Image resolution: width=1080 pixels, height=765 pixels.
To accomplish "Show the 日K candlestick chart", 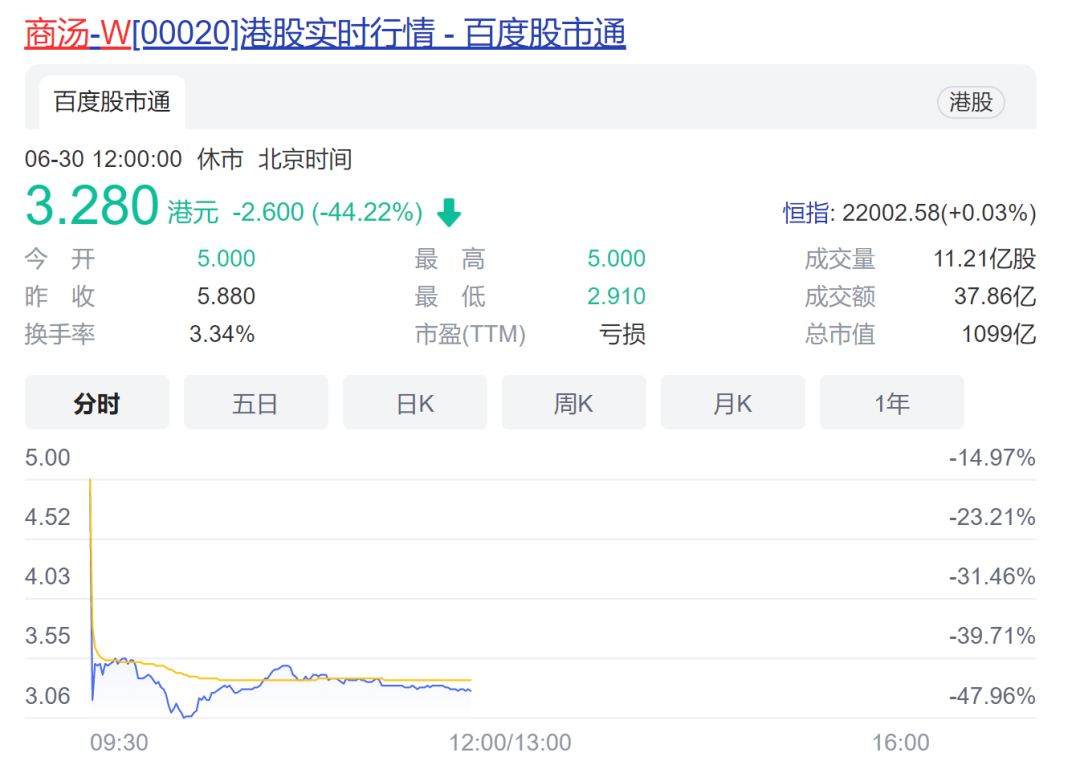I will pyautogui.click(x=415, y=403).
